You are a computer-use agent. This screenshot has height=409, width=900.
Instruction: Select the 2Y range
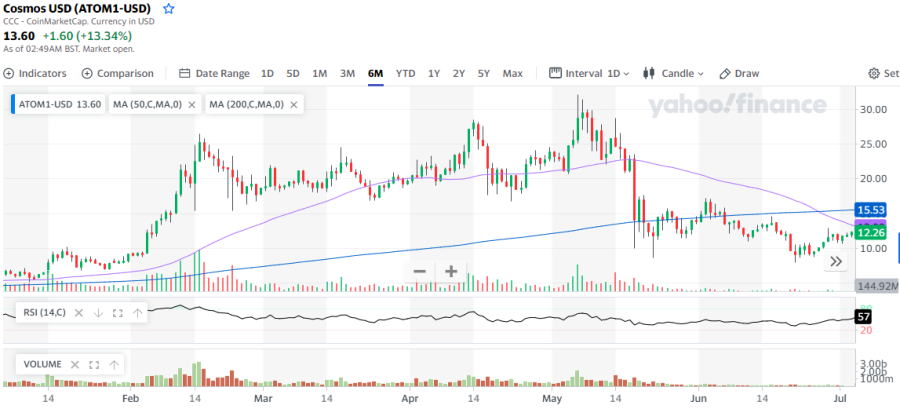click(459, 73)
